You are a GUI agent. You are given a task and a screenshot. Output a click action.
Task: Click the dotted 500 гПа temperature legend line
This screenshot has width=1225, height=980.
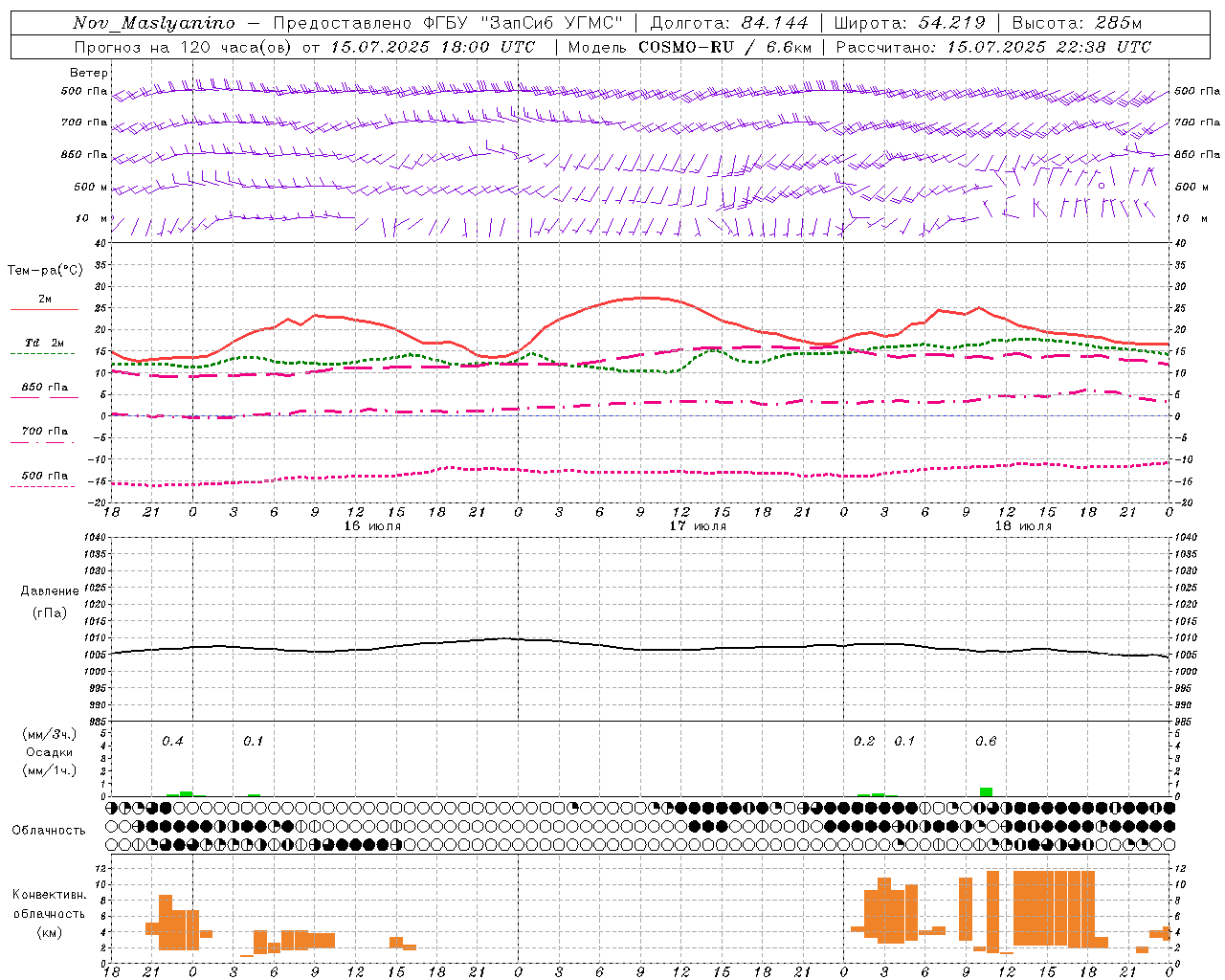43,487
